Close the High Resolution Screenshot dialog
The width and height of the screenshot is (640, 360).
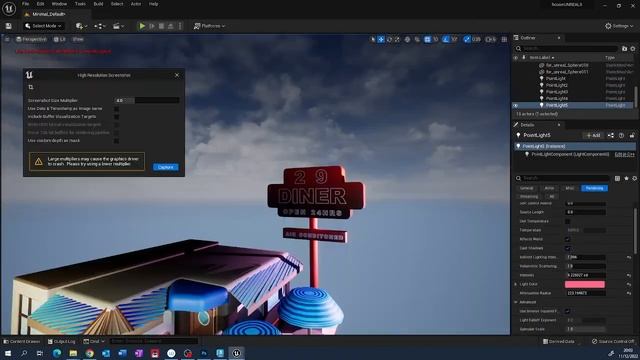coord(177,75)
